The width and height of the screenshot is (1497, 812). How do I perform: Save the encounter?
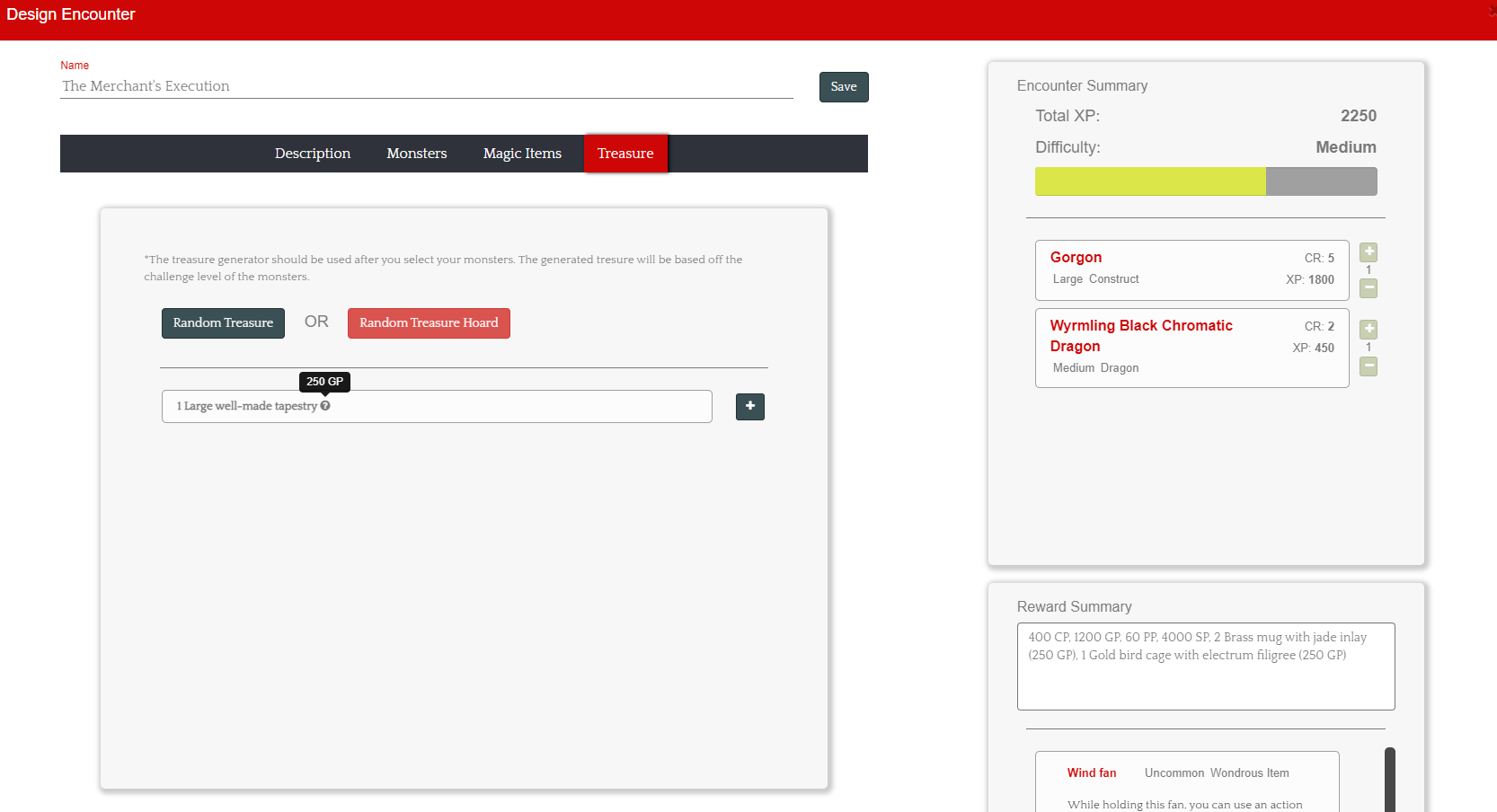(843, 87)
